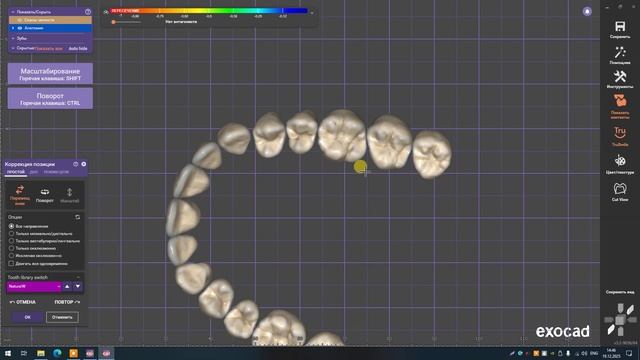
Task: Close the Коррекция позиции panel
Action: pos(84,164)
